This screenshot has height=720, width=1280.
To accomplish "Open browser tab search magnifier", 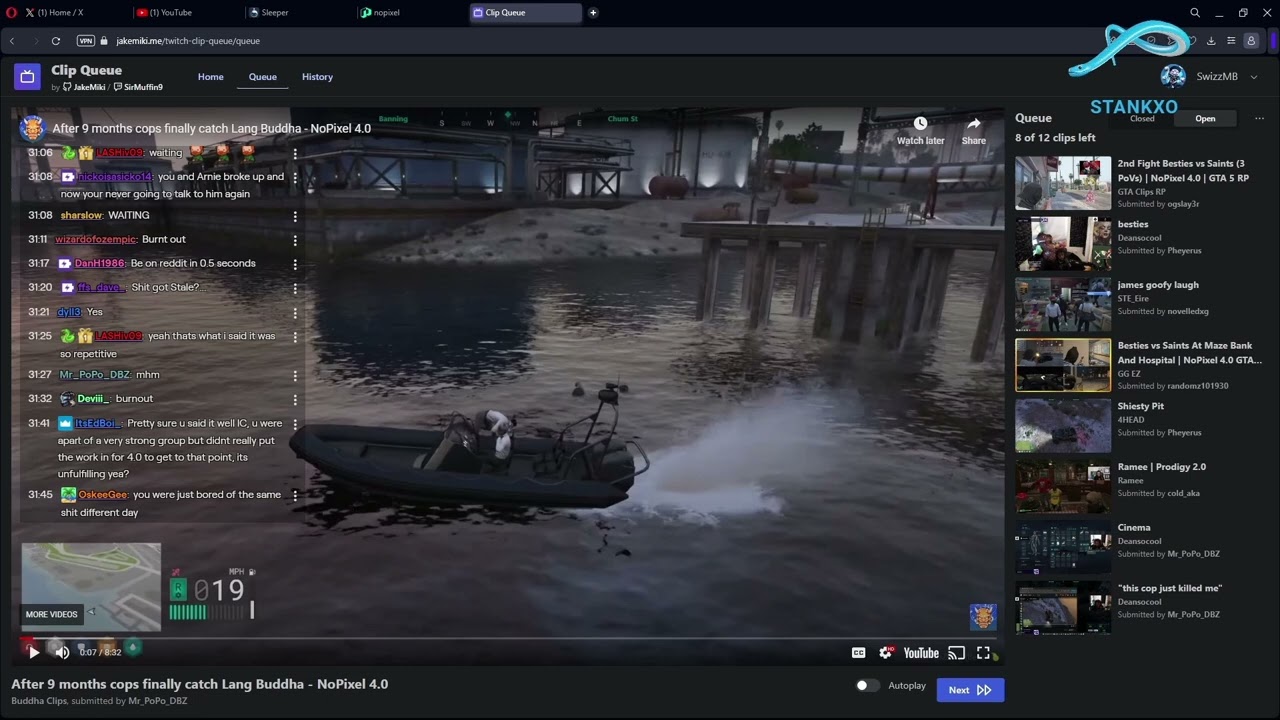I will coord(1195,13).
